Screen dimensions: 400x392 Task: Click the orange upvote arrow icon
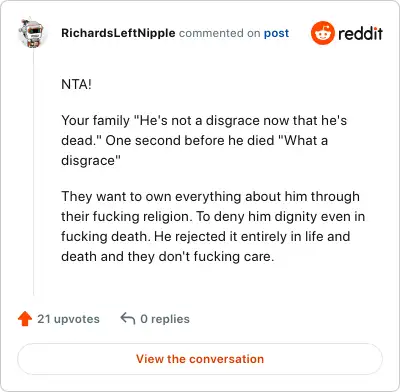coord(25,319)
